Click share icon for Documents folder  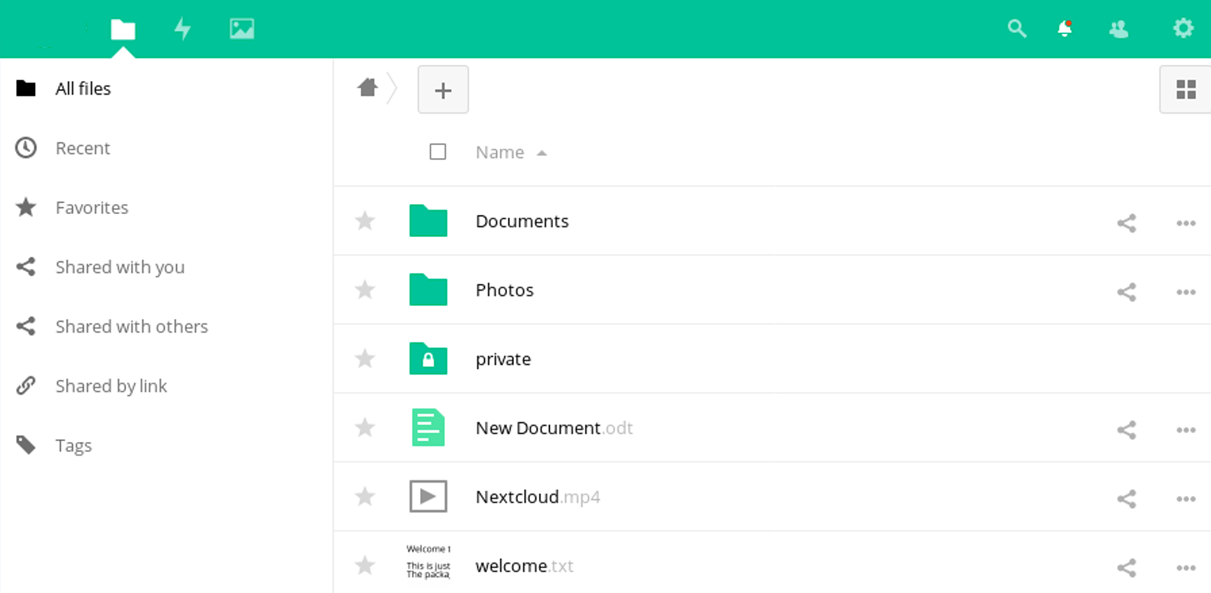pyautogui.click(x=1126, y=223)
